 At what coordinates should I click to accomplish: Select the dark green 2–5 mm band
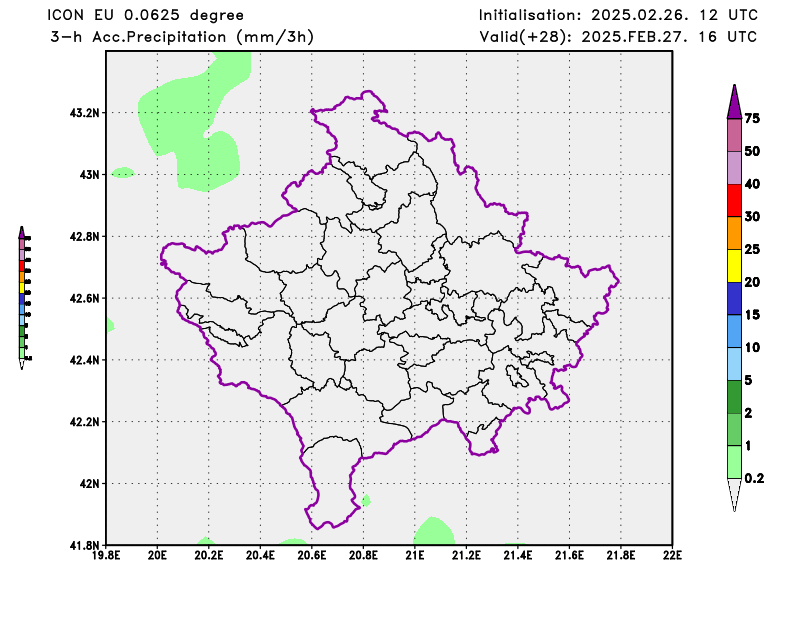click(734, 397)
